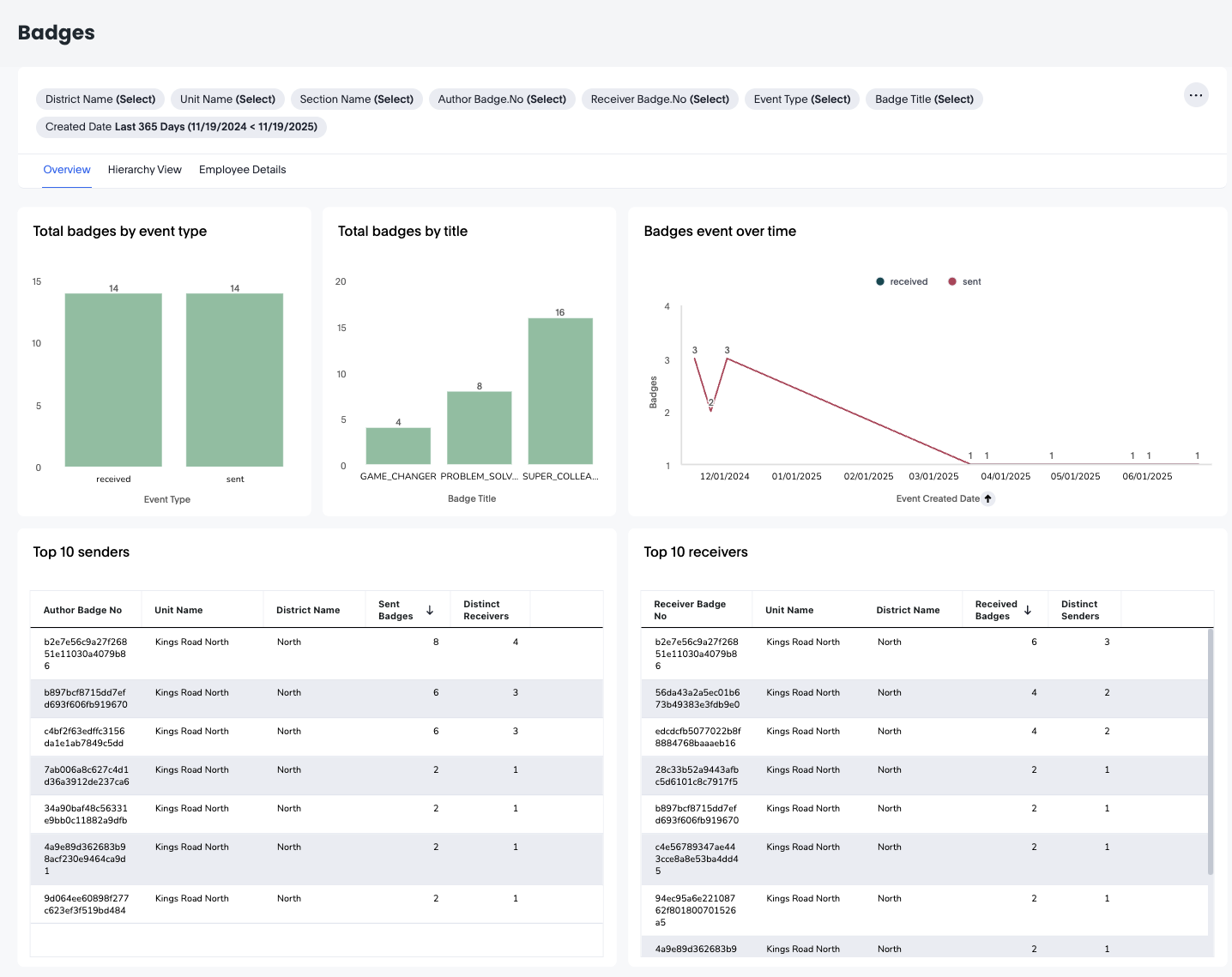This screenshot has height=977, width=1232.
Task: Click the Top 10 receivers table scrollbar
Action: pos(1211,751)
